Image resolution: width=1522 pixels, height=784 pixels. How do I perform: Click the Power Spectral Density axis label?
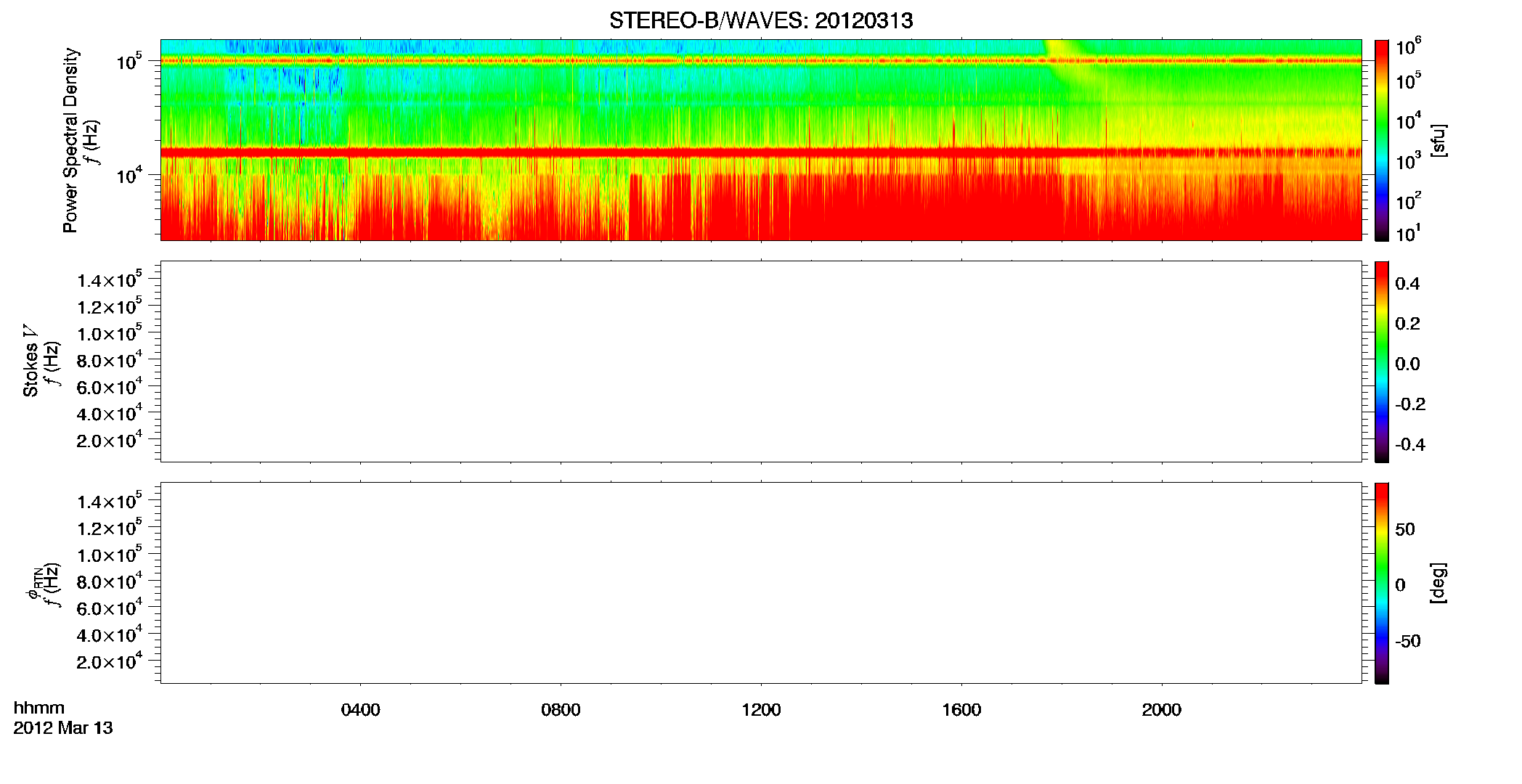click(x=70, y=140)
